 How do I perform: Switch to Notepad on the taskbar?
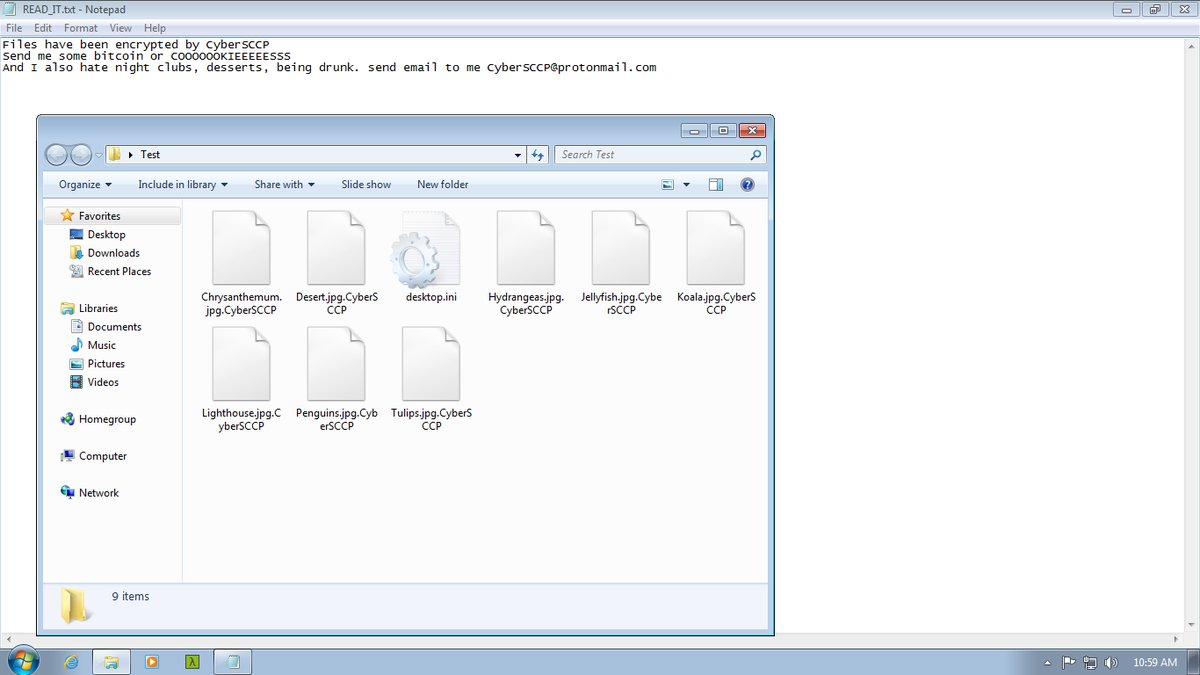coord(232,661)
